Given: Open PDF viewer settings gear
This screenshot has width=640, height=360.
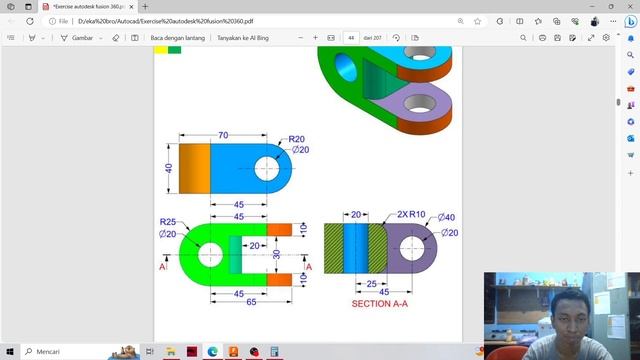Looking at the screenshot, I should pos(606,38).
